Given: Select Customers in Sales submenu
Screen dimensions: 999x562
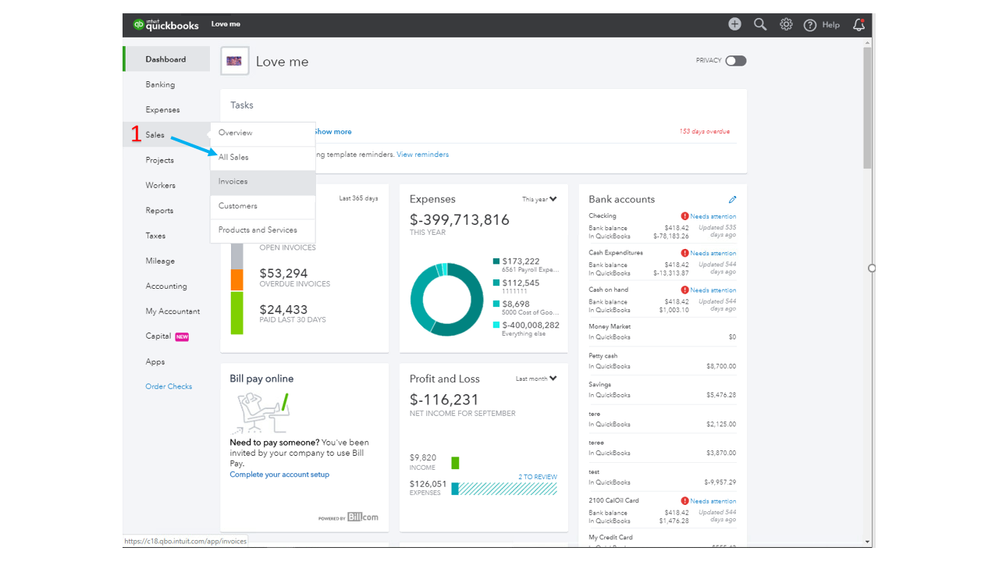Looking at the screenshot, I should pyautogui.click(x=262, y=206).
